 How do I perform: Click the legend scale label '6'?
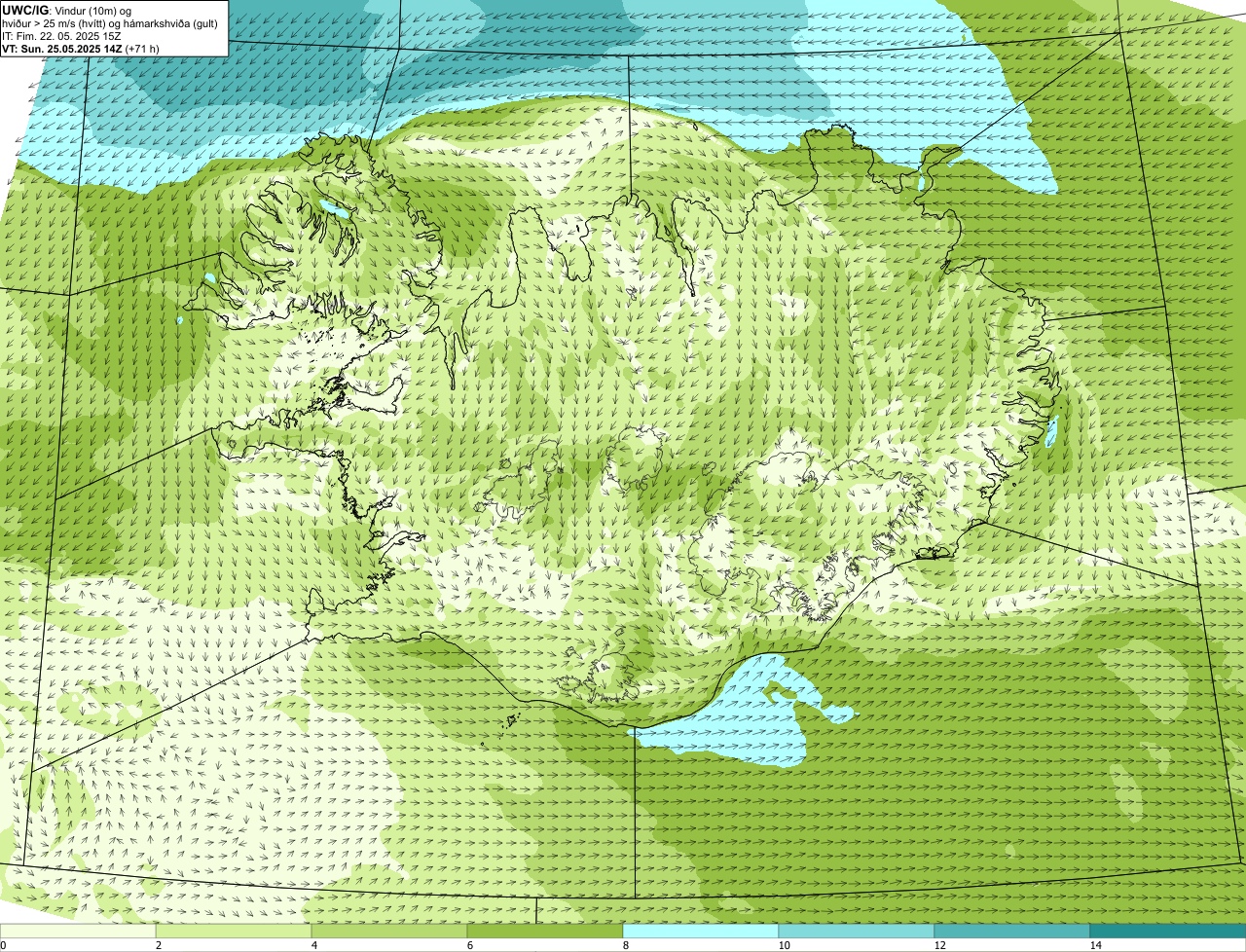pos(470,945)
